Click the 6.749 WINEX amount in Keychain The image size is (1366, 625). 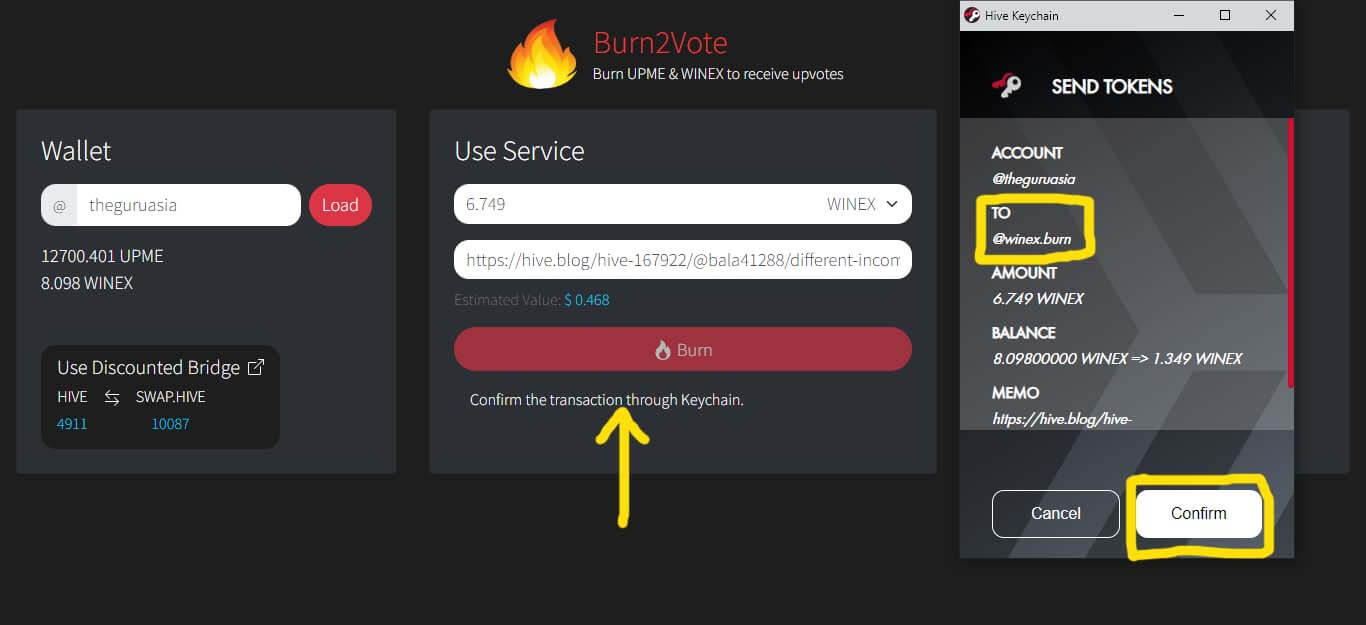1037,298
